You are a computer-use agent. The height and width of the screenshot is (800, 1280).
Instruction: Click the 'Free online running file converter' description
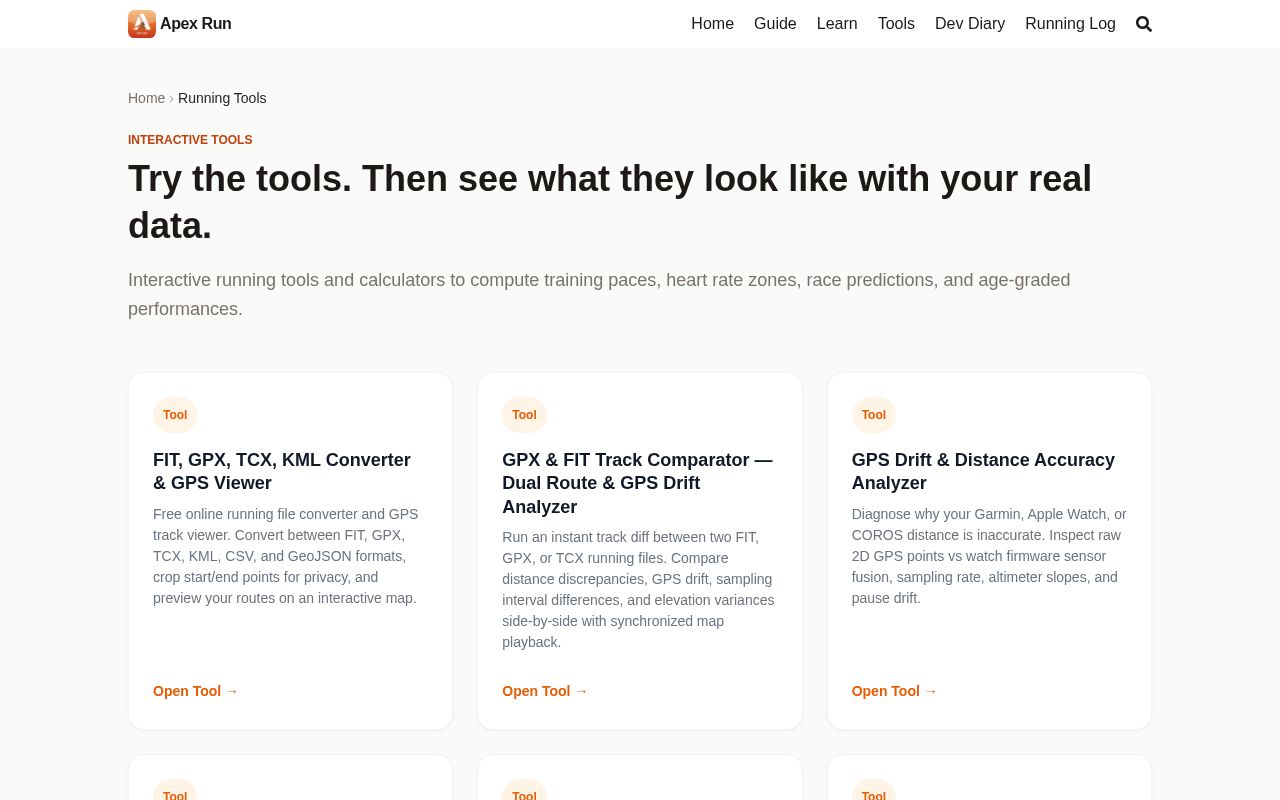pos(286,556)
